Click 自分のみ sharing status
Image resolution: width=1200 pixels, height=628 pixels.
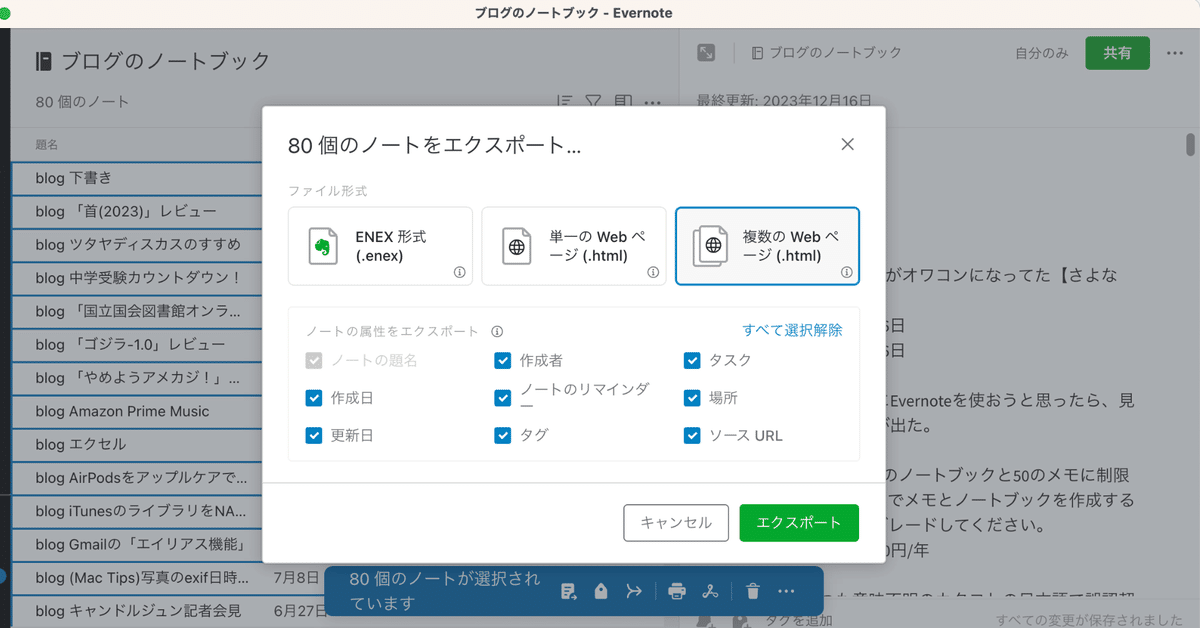coord(1041,53)
